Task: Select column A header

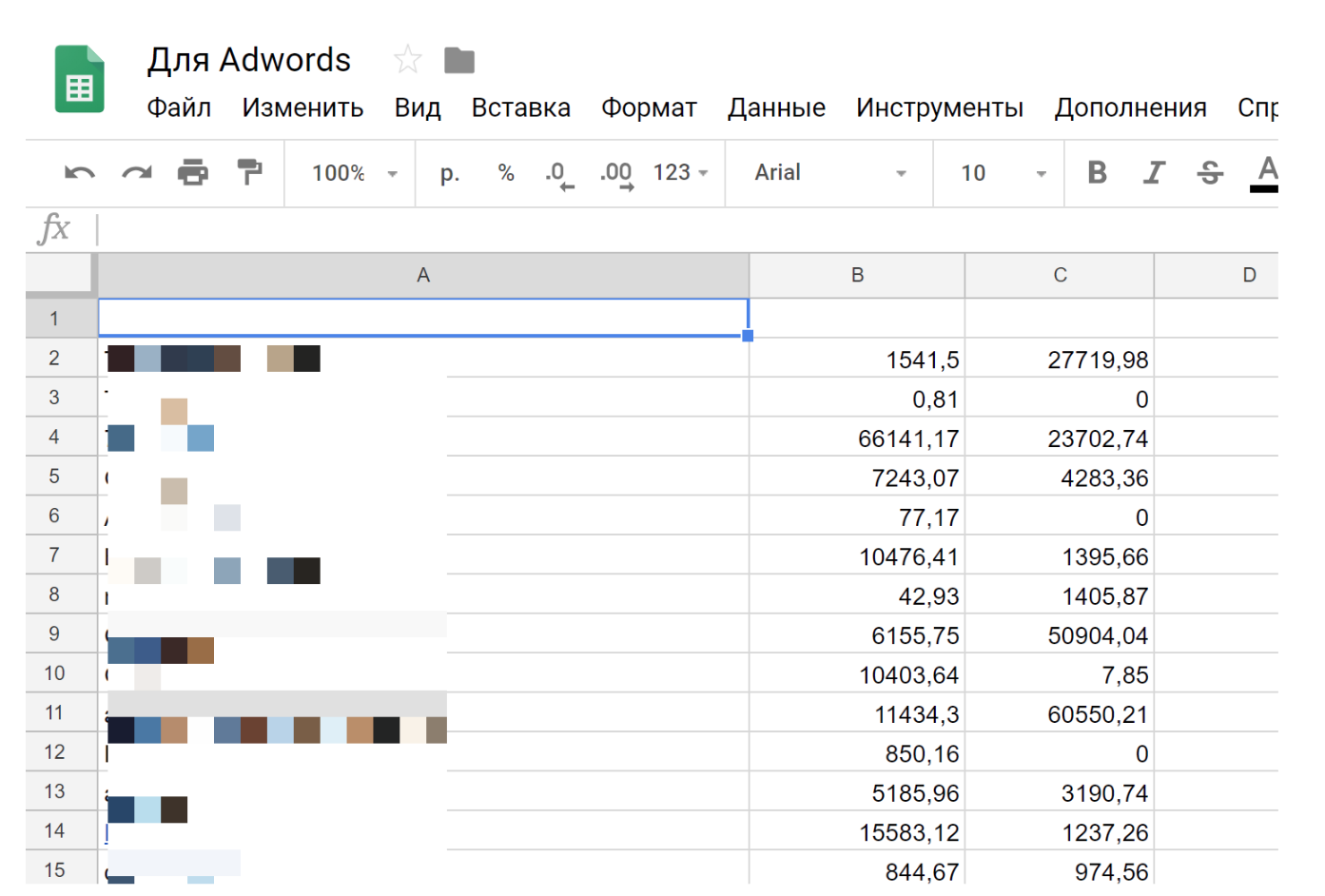Action: point(423,276)
